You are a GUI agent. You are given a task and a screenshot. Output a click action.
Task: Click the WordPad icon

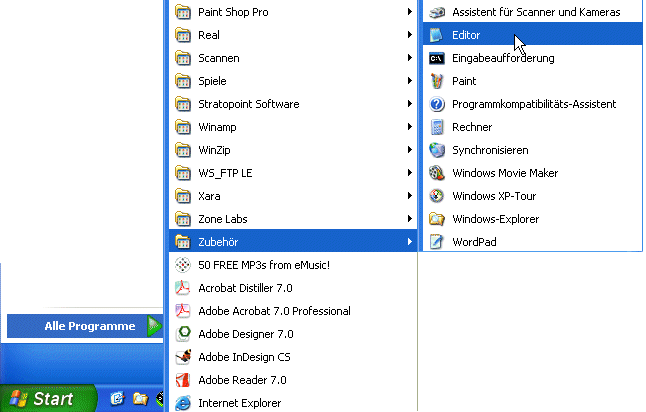(436, 242)
